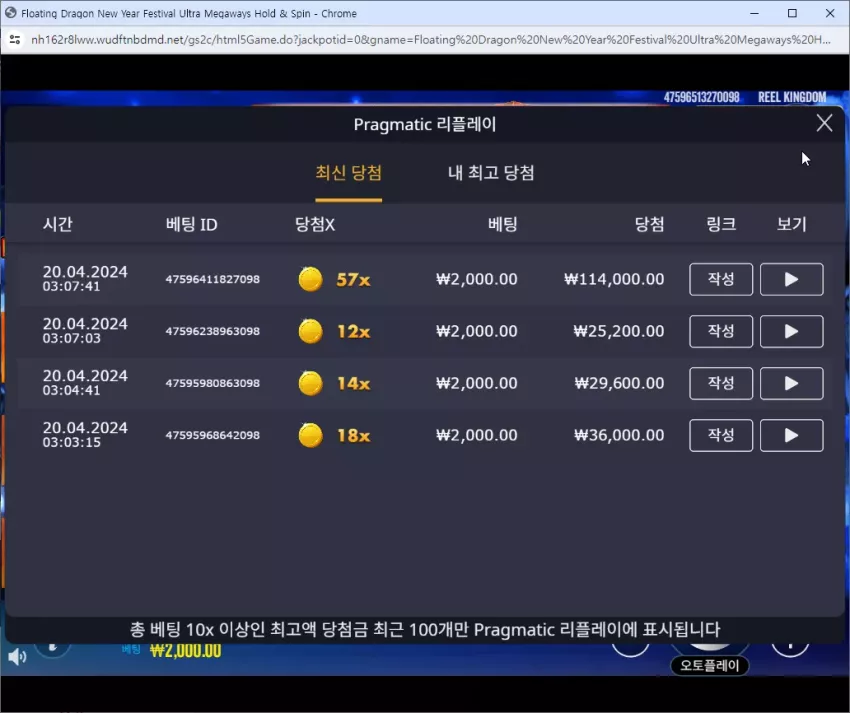Viewport: 850px width, 713px height.
Task: Click the session number 47596513270098
Action: (x=701, y=97)
